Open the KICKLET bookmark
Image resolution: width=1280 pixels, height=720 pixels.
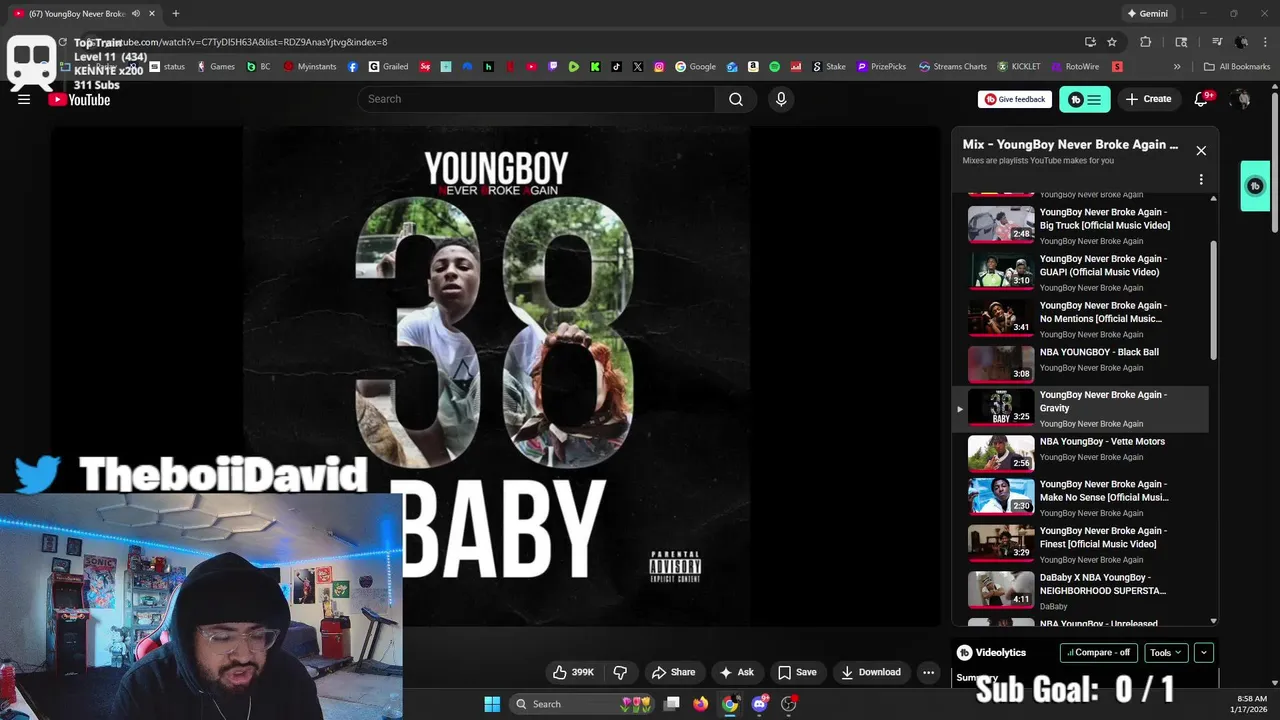click(x=1019, y=67)
